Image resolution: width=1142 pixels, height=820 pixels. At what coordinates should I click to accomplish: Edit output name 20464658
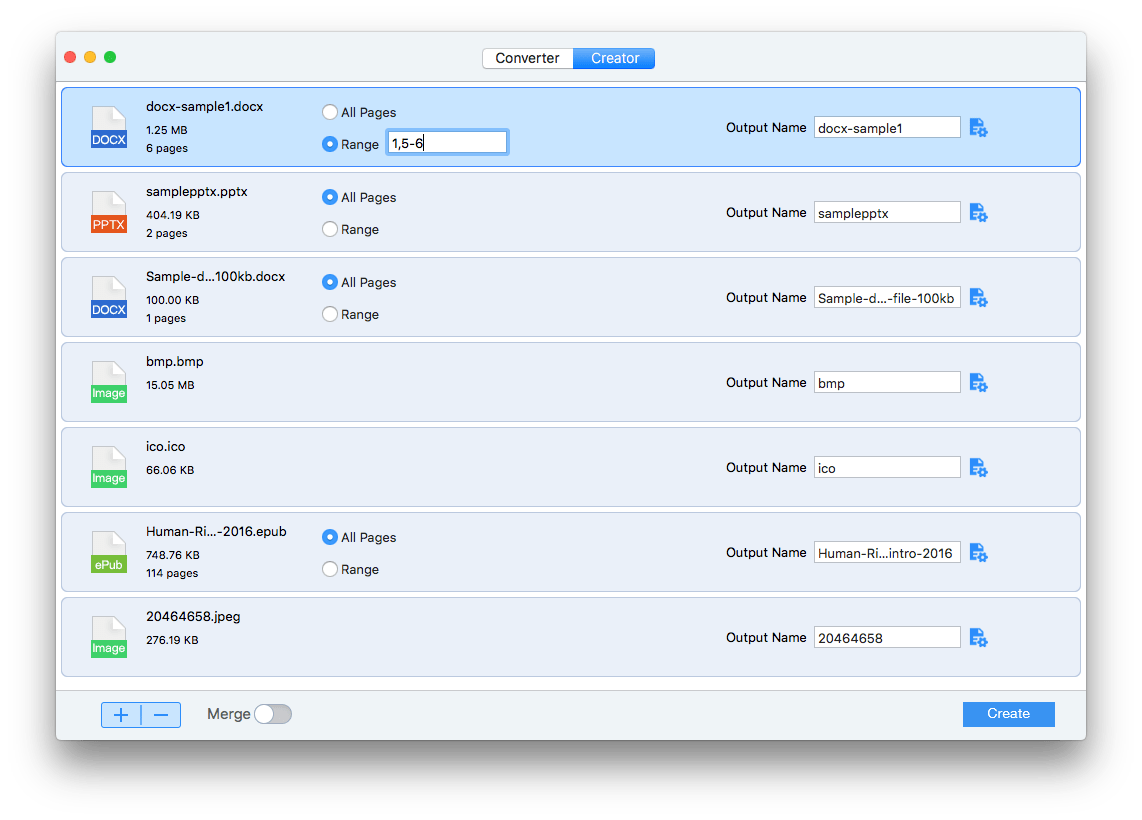(x=887, y=637)
